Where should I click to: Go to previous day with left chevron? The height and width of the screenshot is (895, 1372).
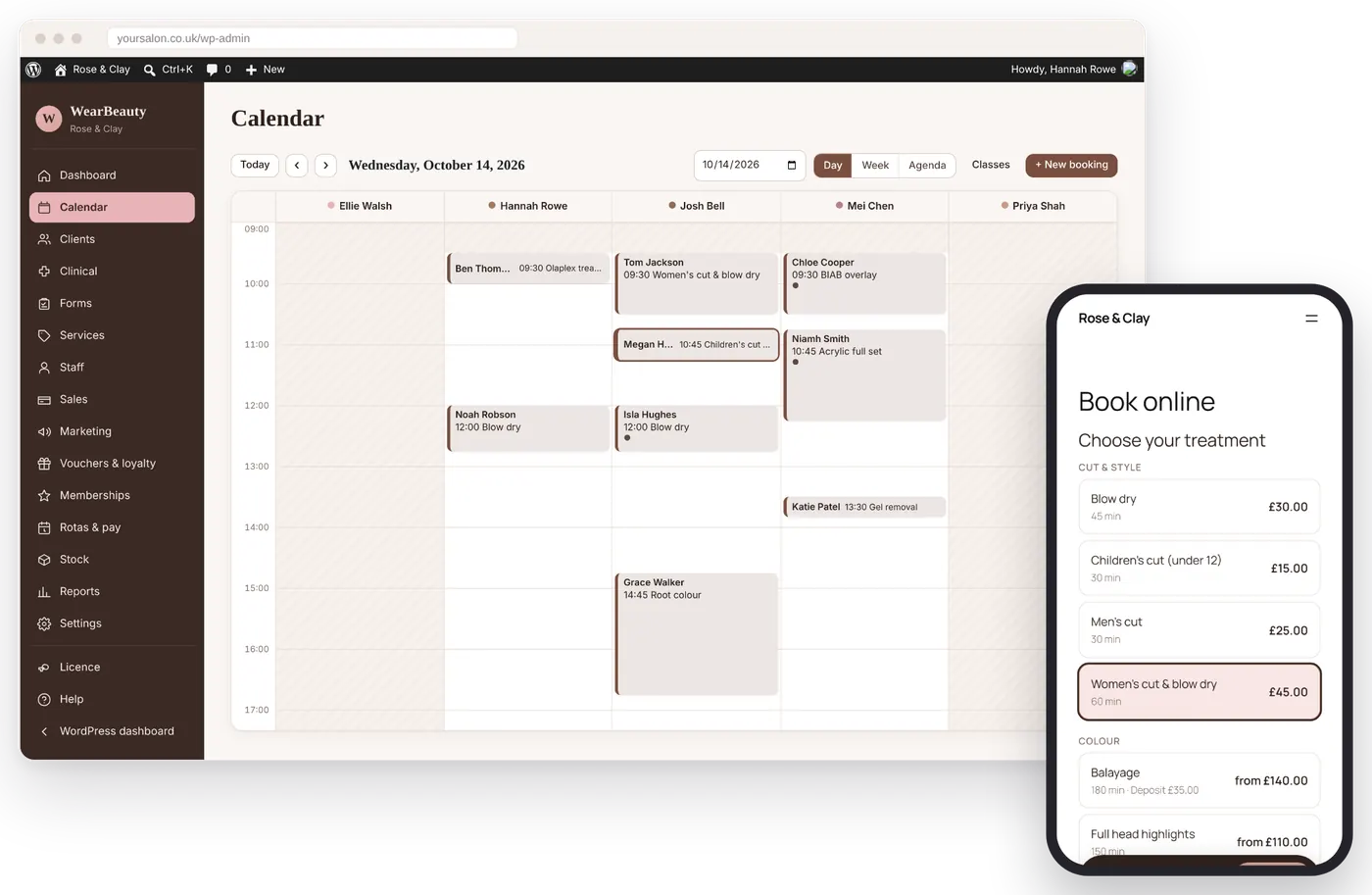pos(297,166)
